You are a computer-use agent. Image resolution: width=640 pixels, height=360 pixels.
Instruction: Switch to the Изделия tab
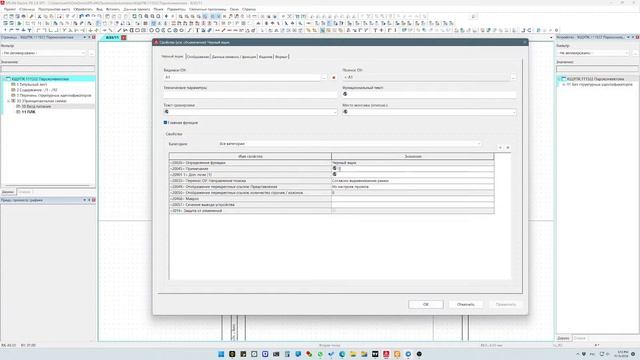tap(265, 57)
